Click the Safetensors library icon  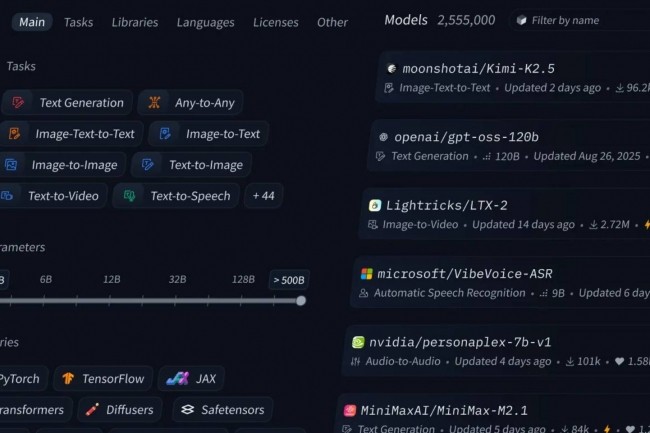pos(187,409)
